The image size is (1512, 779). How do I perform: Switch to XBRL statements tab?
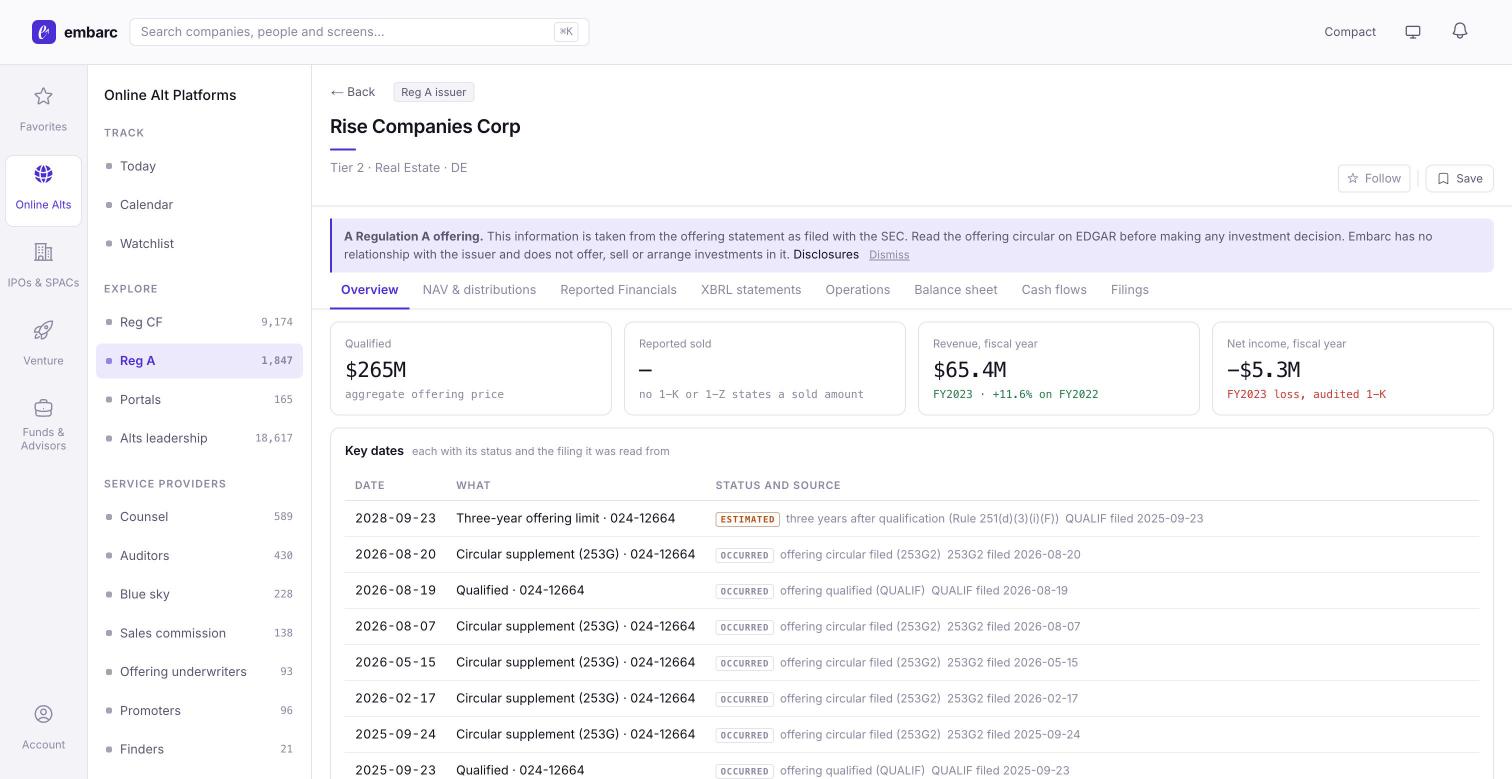pyautogui.click(x=751, y=290)
